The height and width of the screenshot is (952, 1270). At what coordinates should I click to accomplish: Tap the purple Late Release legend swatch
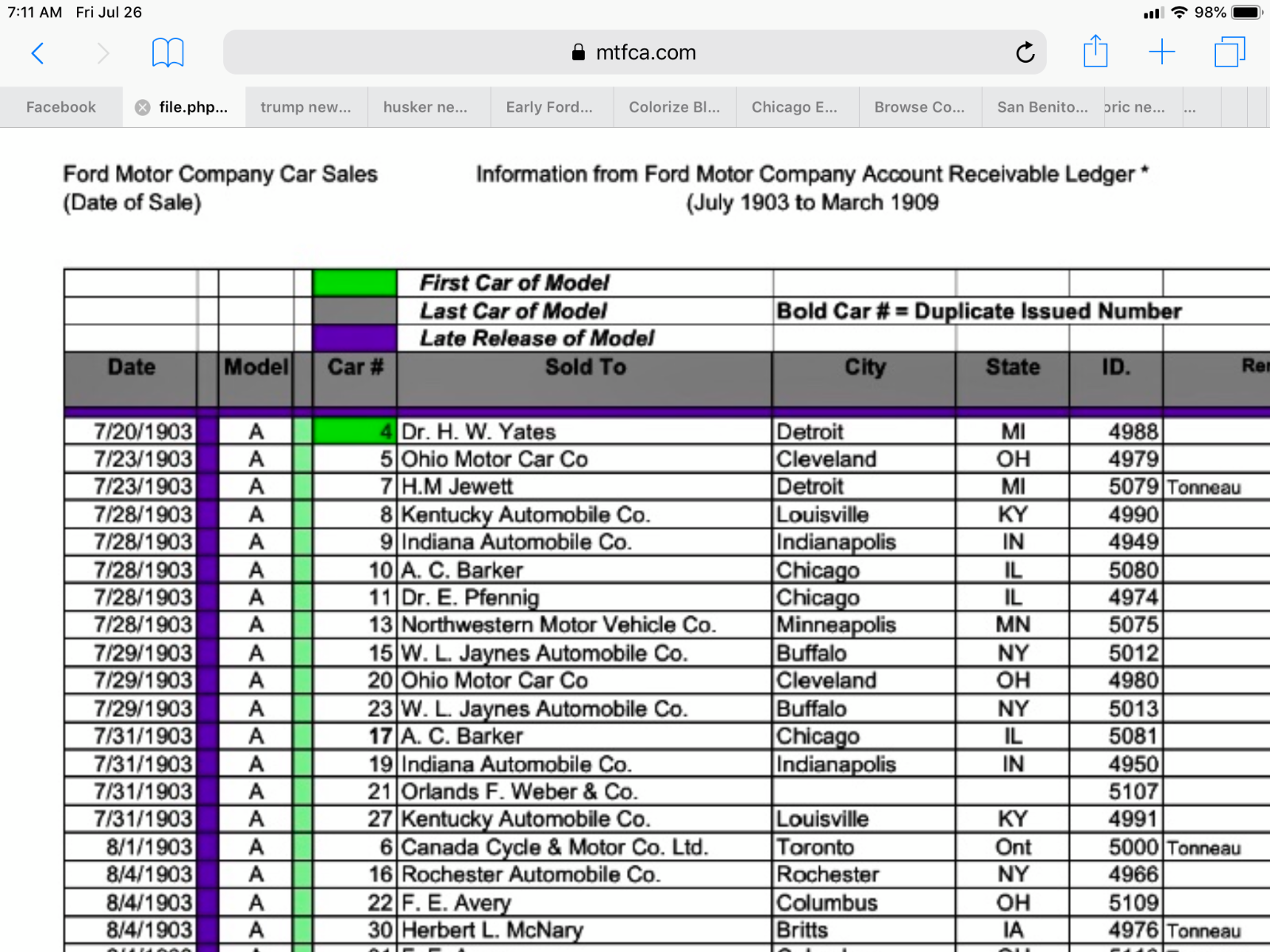click(355, 338)
